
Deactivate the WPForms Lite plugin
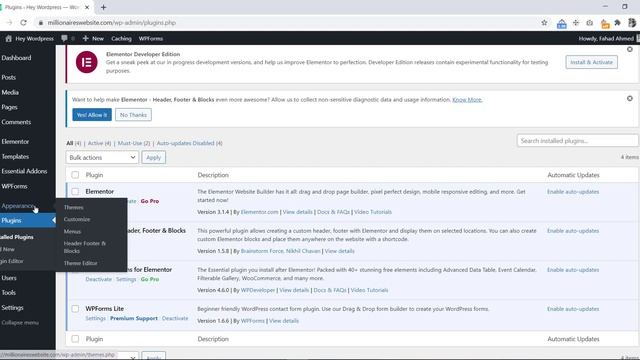click(x=175, y=318)
